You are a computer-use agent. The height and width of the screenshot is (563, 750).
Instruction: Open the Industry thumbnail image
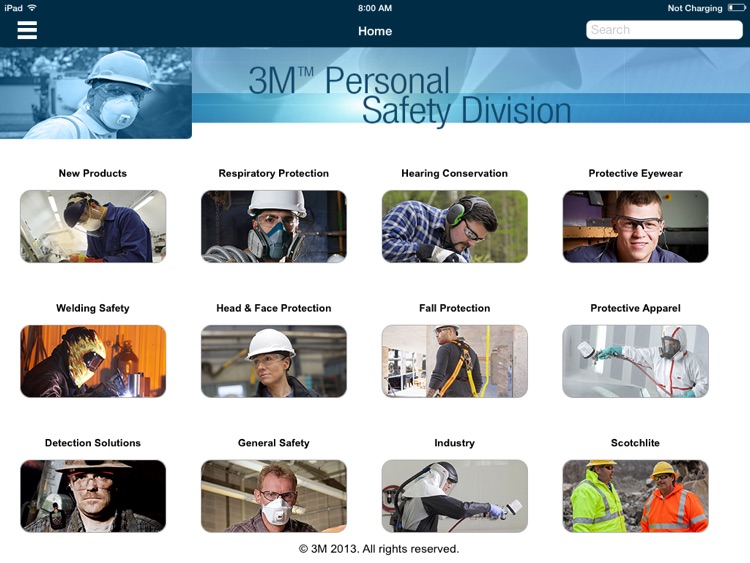click(454, 496)
